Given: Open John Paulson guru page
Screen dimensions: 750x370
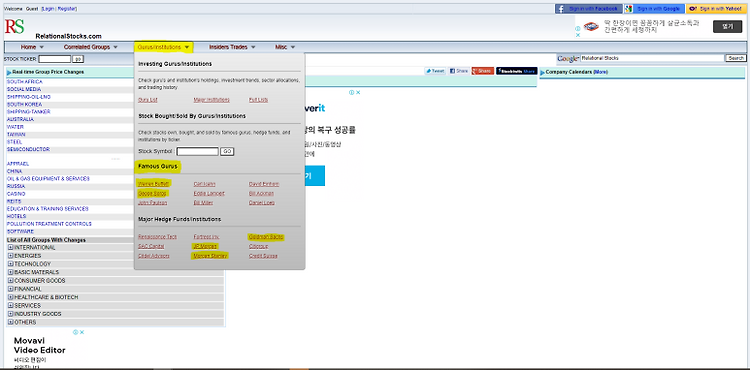Looking at the screenshot, I should point(153,203).
